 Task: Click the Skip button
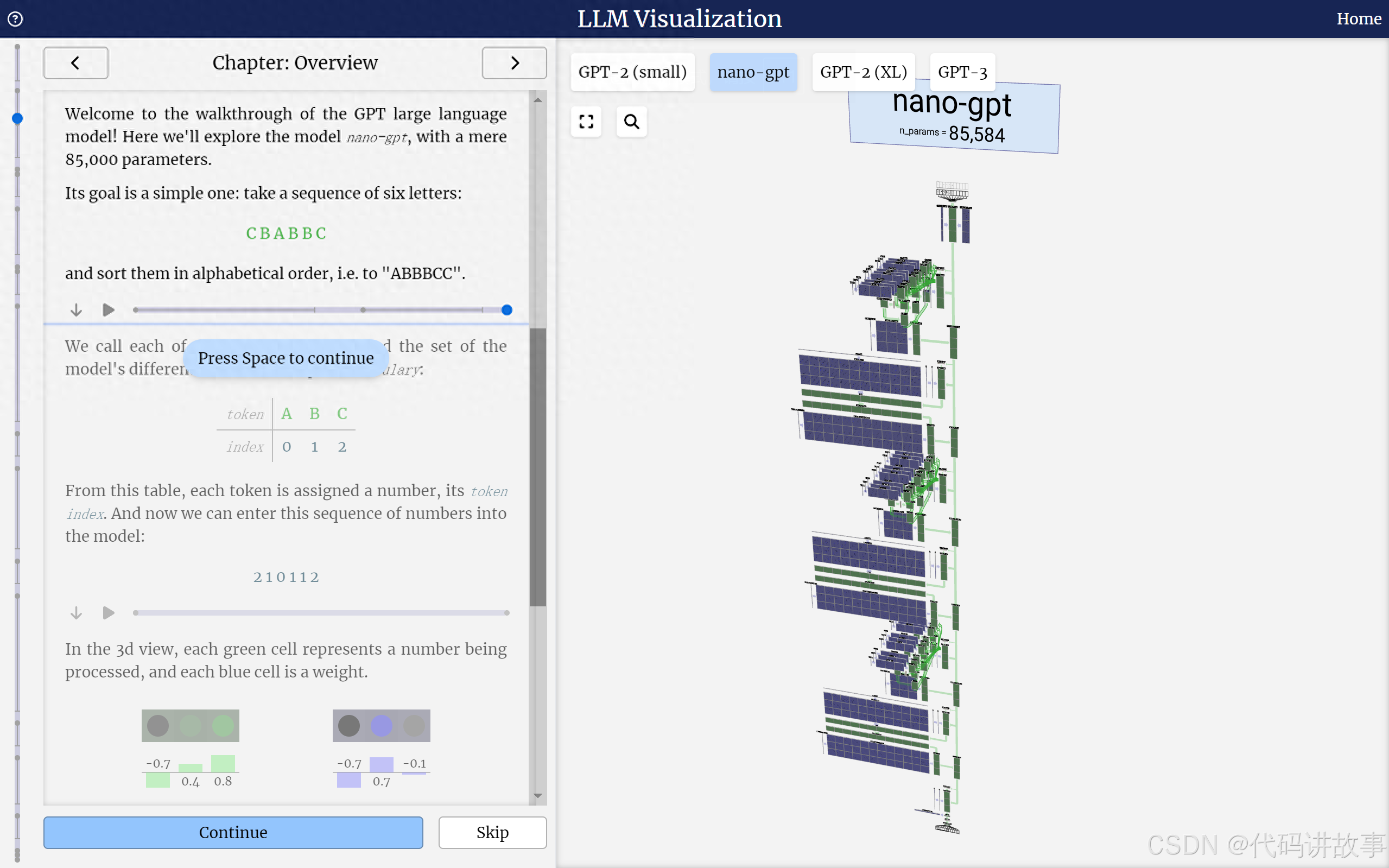[x=492, y=832]
